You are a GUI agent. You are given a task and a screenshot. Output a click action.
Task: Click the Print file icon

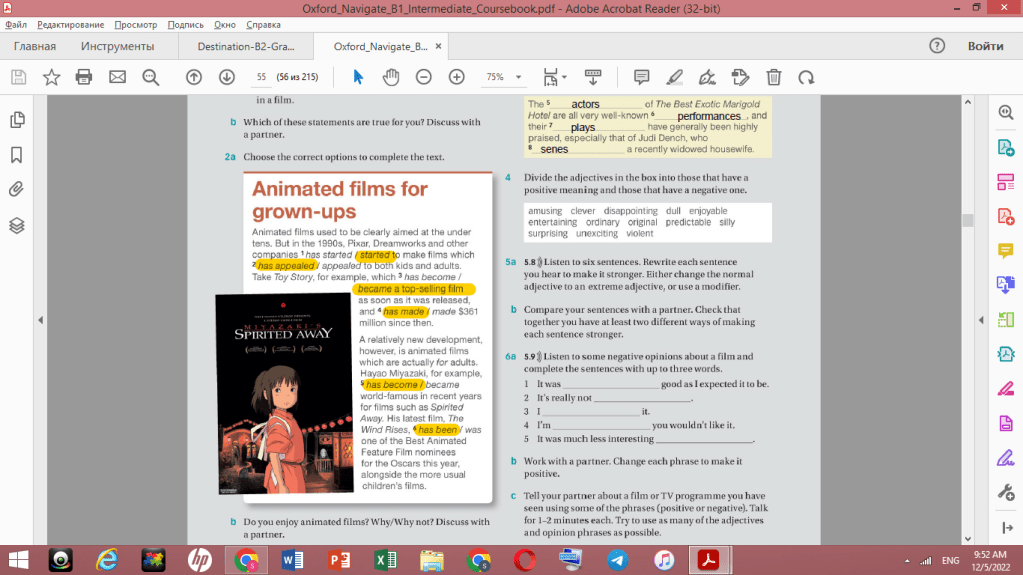pyautogui.click(x=84, y=77)
